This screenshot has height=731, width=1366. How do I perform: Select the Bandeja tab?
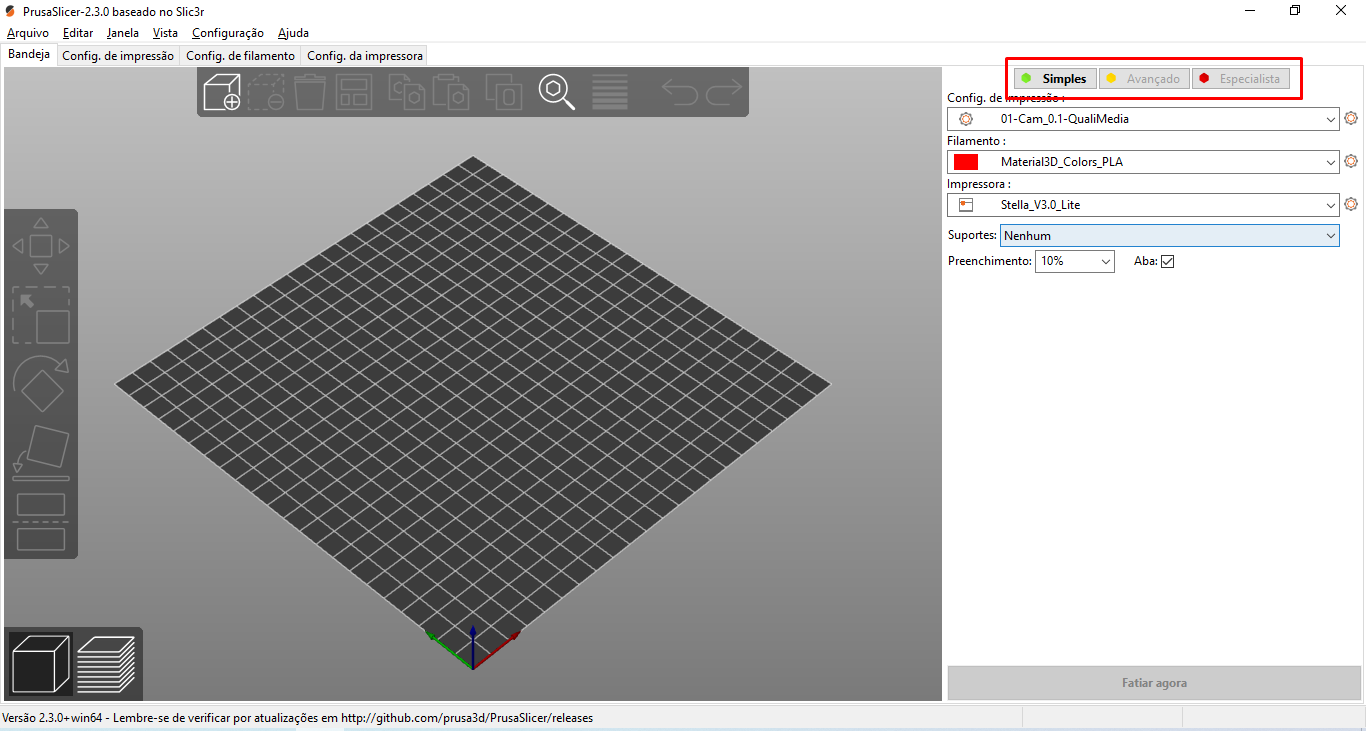(x=29, y=55)
